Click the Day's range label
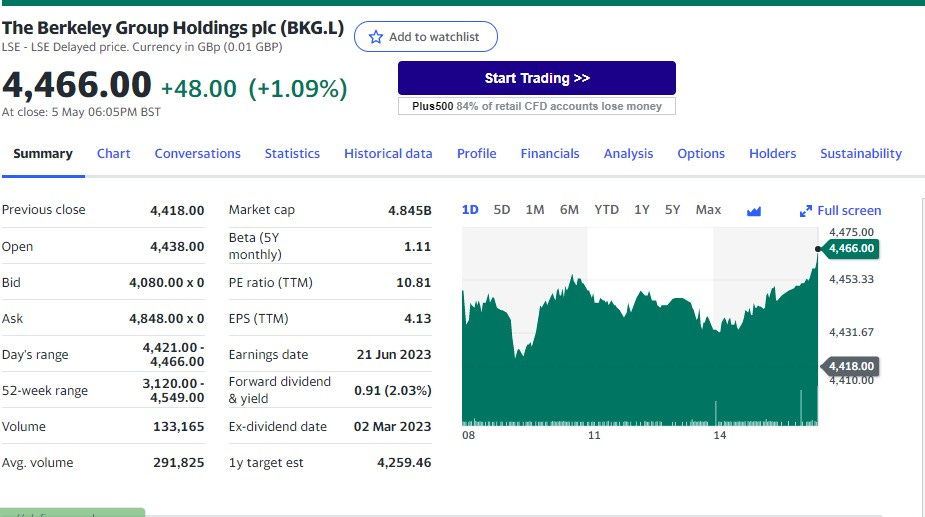Screen dimensions: 925x517 pyautogui.click(x=35, y=355)
